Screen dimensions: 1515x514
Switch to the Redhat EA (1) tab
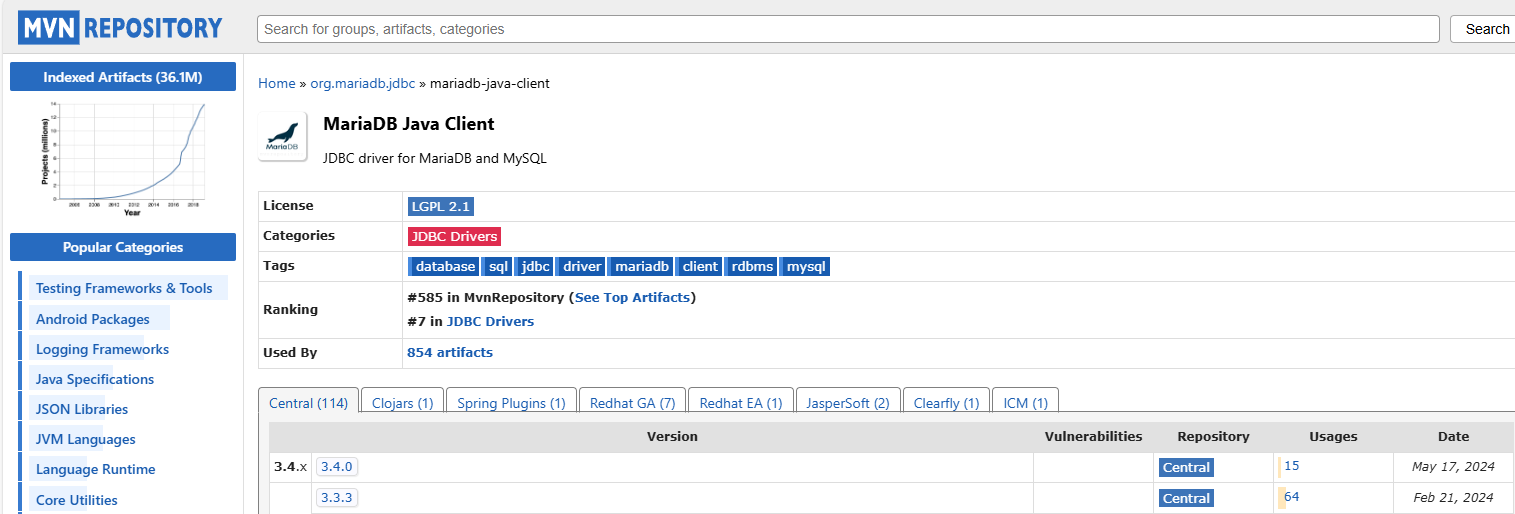pyautogui.click(x=741, y=403)
